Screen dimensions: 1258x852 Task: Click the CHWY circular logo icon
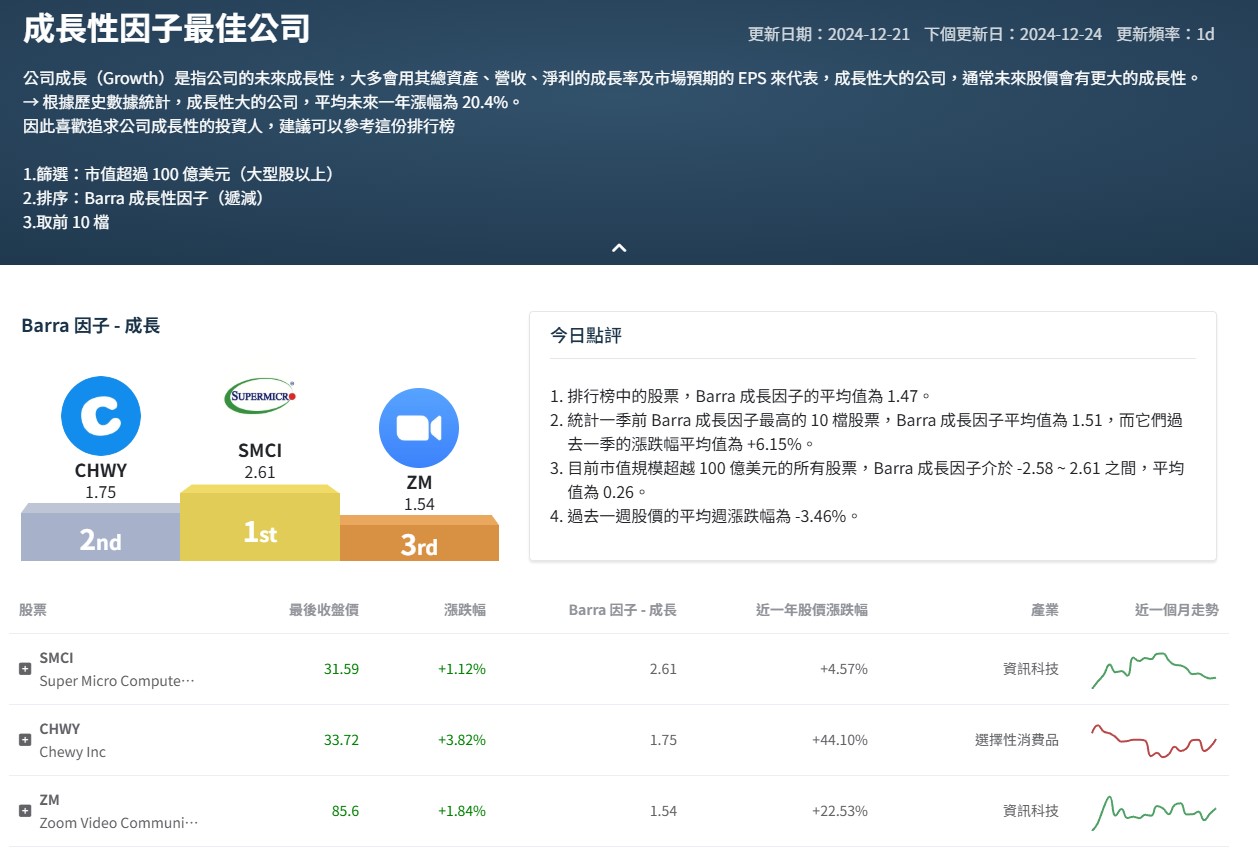coord(100,415)
